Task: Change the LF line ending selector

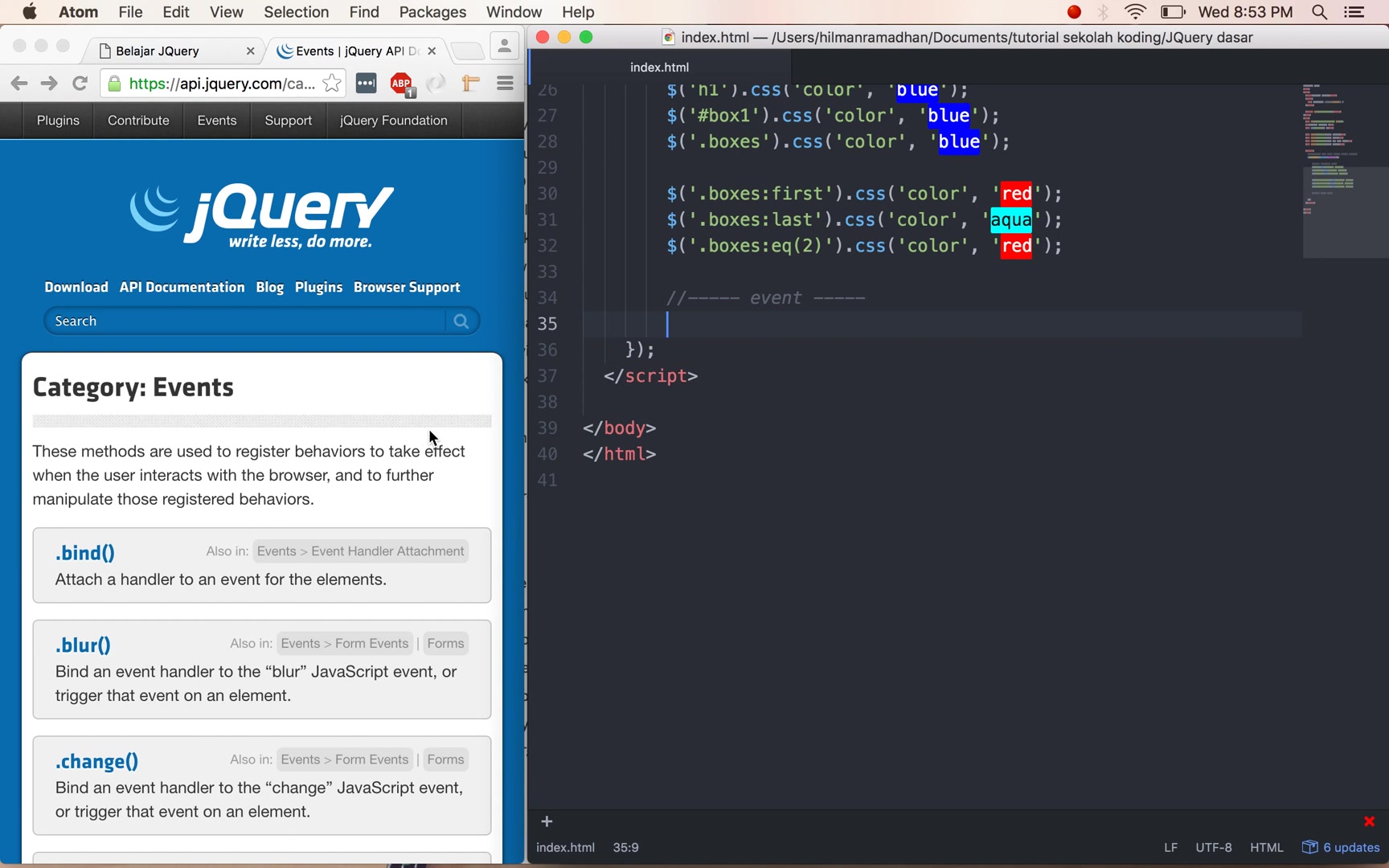Action: [1170, 847]
